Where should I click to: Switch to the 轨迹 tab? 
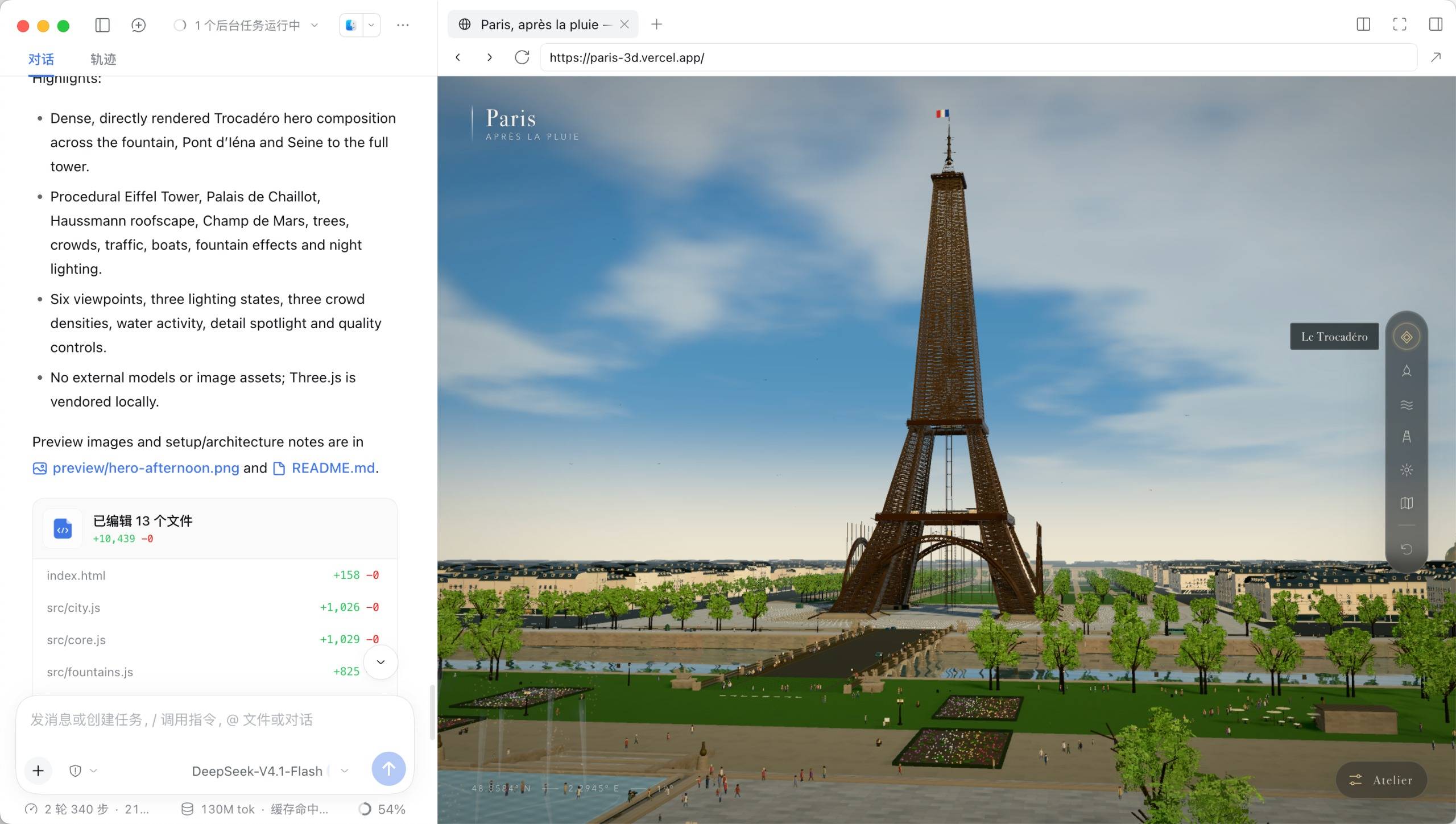pos(103,59)
